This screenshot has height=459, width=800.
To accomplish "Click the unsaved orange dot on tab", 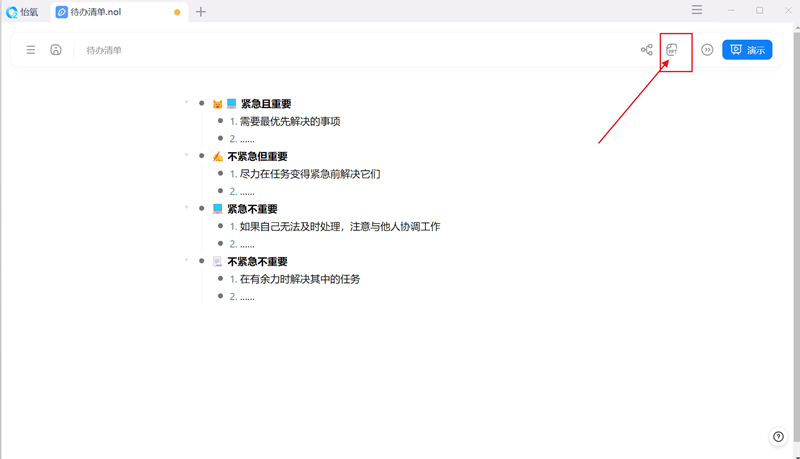I will click(177, 12).
